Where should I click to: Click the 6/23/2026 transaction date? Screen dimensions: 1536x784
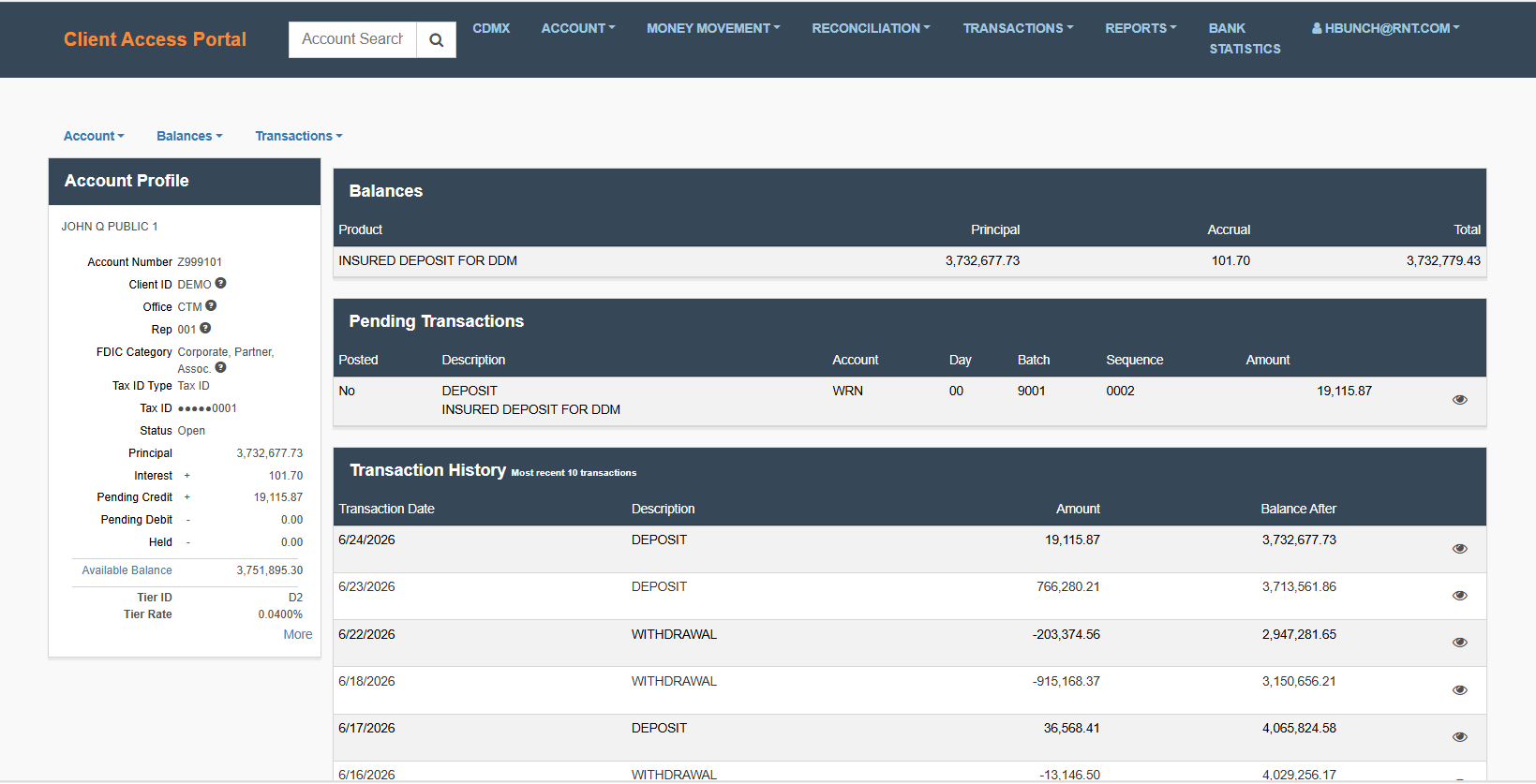coord(366,587)
